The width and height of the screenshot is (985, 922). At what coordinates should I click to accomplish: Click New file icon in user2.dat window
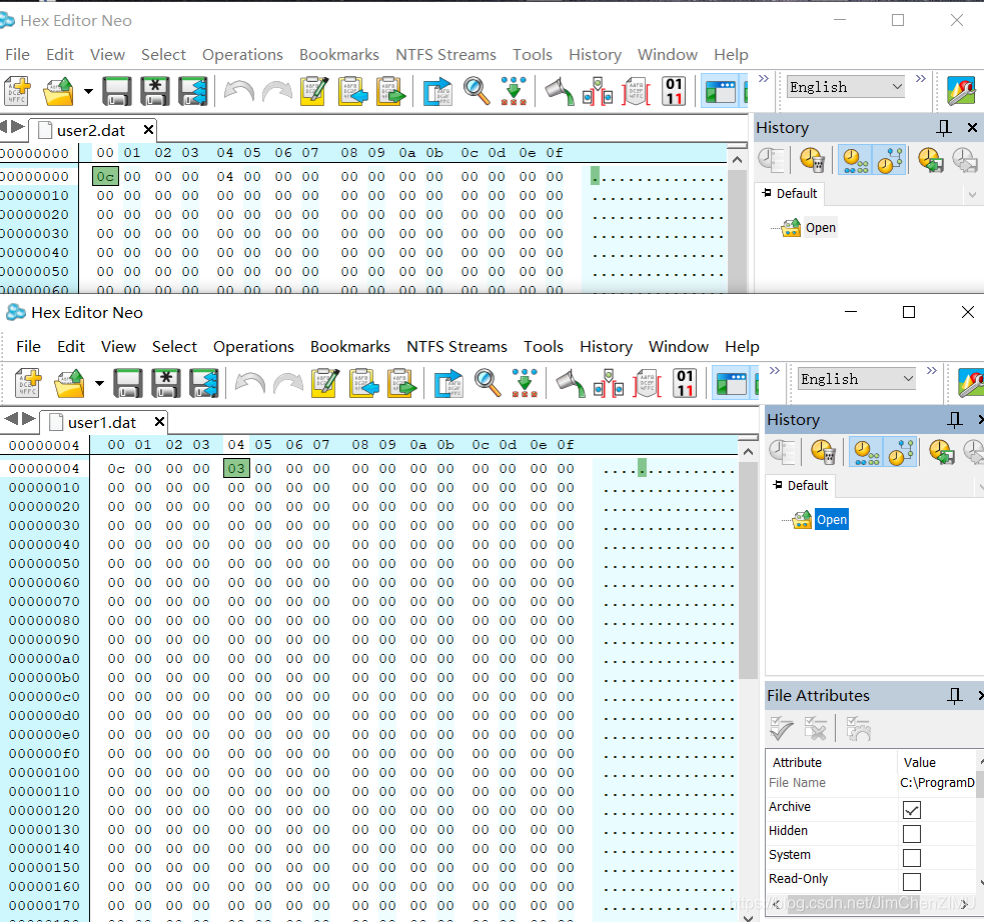(x=17, y=91)
